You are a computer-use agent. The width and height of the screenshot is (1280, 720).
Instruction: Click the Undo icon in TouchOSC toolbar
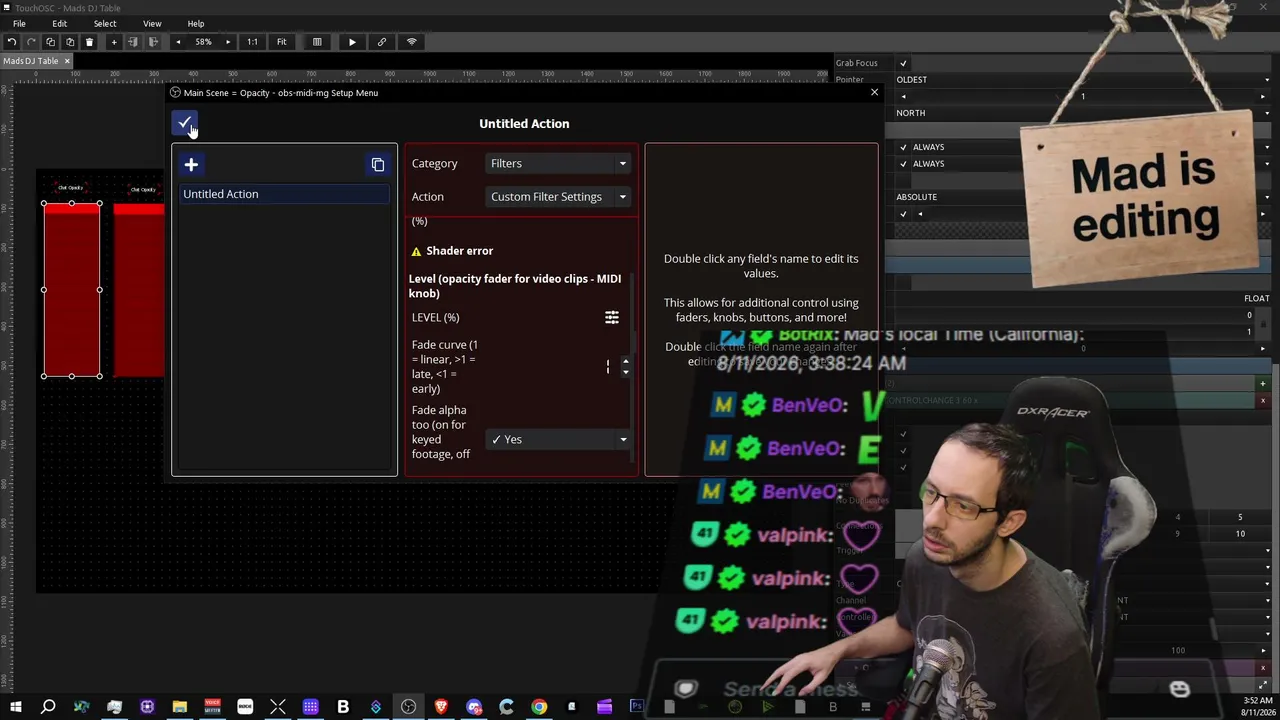coord(11,42)
